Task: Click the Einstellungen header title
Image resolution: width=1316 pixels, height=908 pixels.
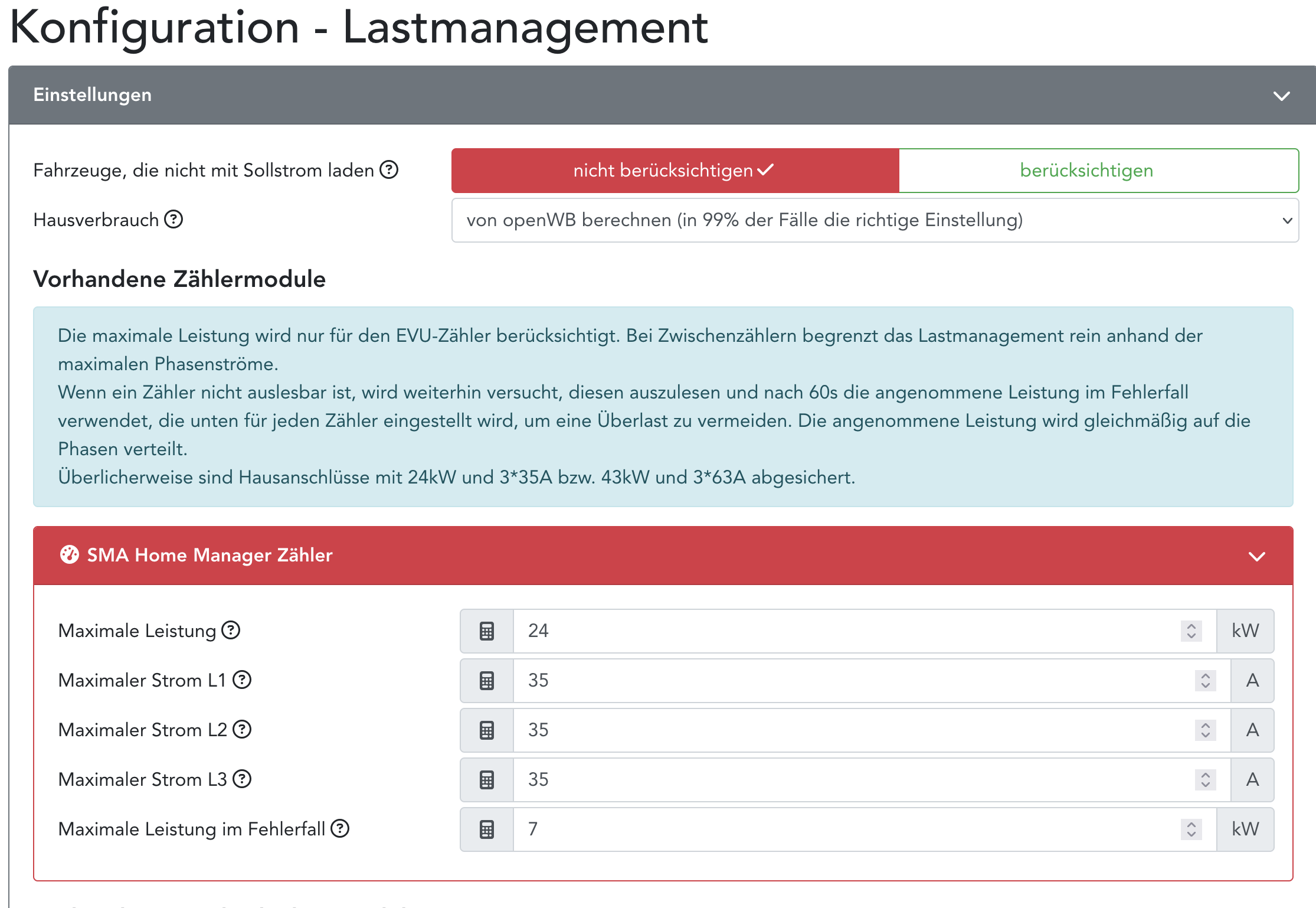Action: (x=93, y=95)
